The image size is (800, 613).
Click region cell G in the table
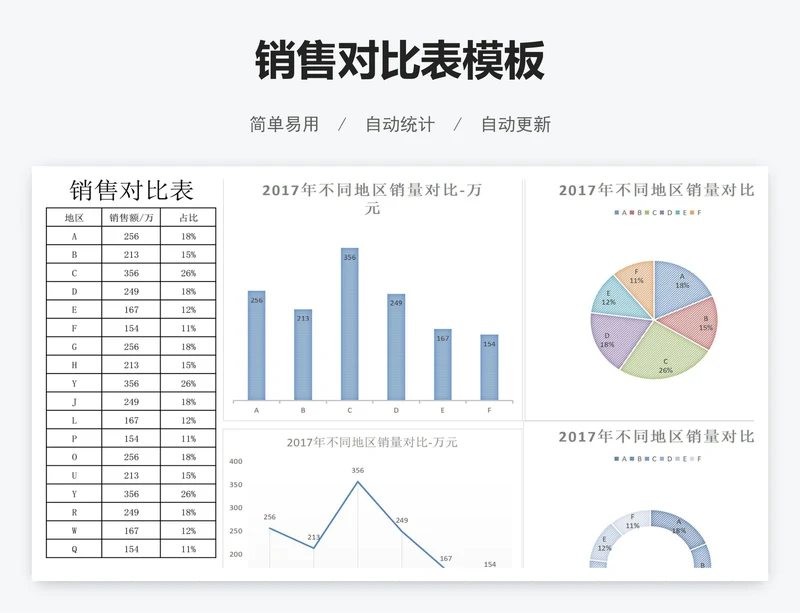click(x=74, y=347)
